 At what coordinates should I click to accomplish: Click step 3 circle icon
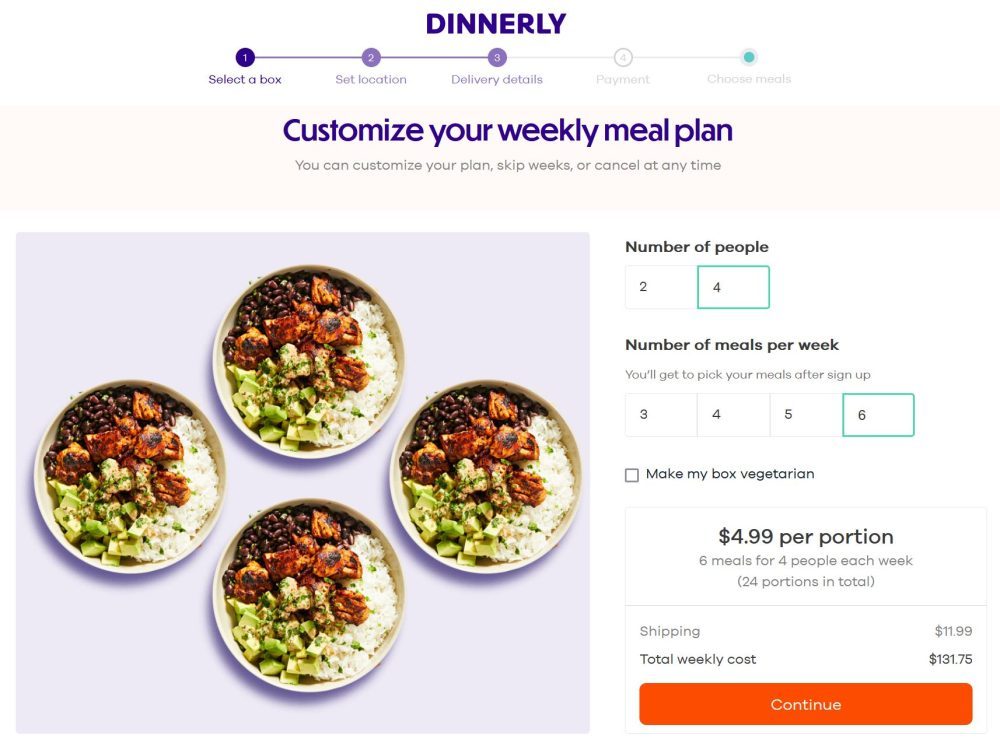point(497,57)
